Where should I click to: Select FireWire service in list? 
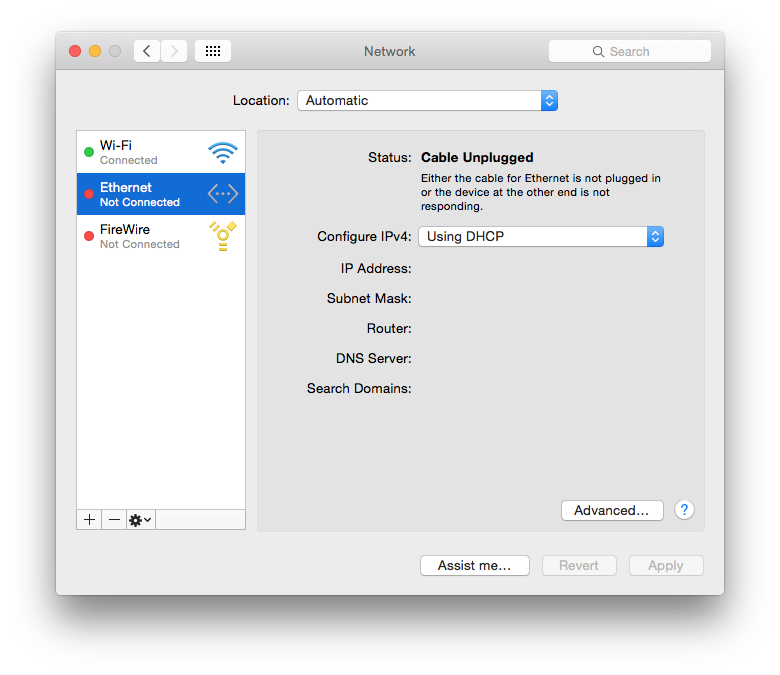click(161, 236)
